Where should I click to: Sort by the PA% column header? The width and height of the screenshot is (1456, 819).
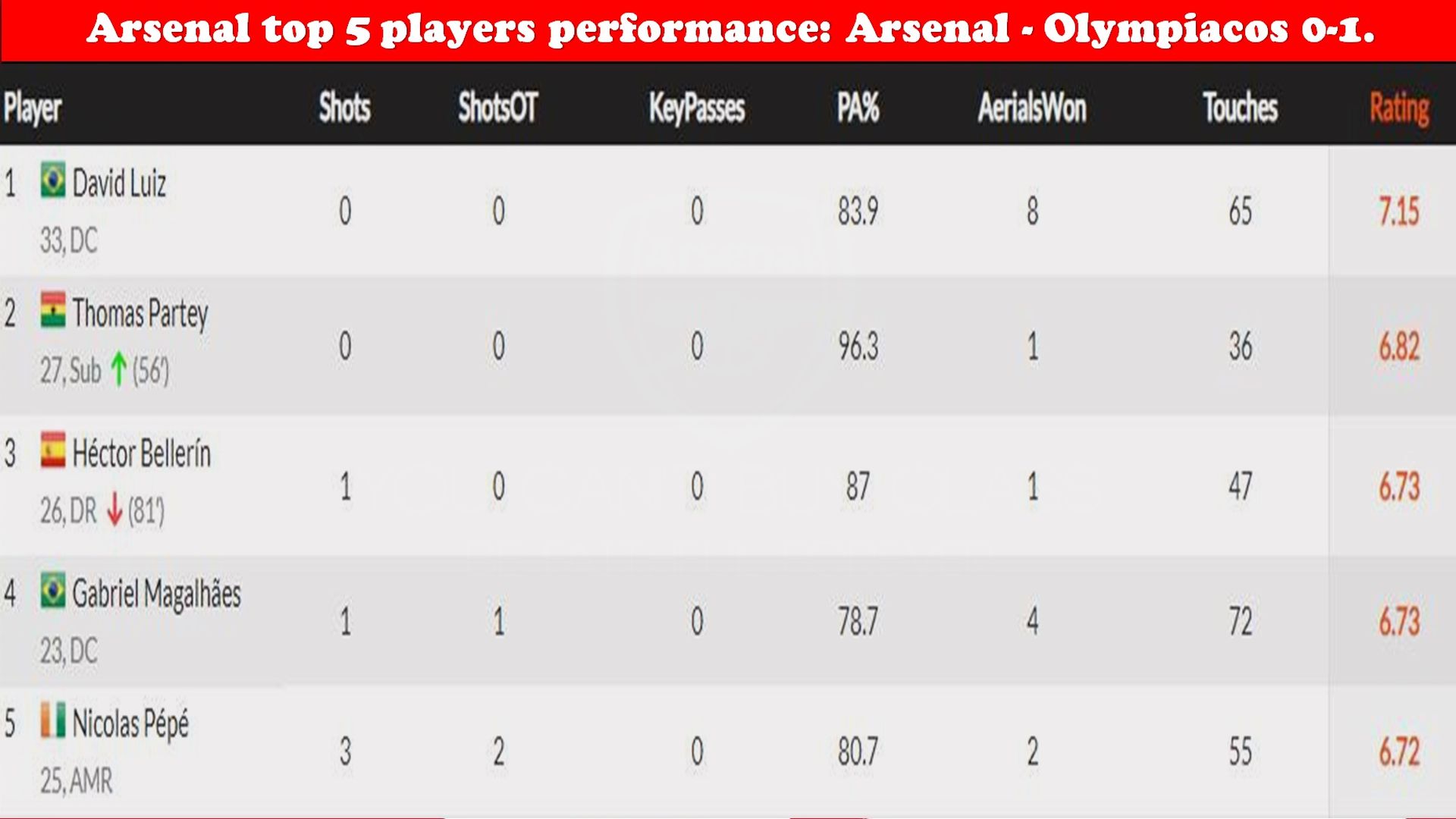pyautogui.click(x=858, y=107)
